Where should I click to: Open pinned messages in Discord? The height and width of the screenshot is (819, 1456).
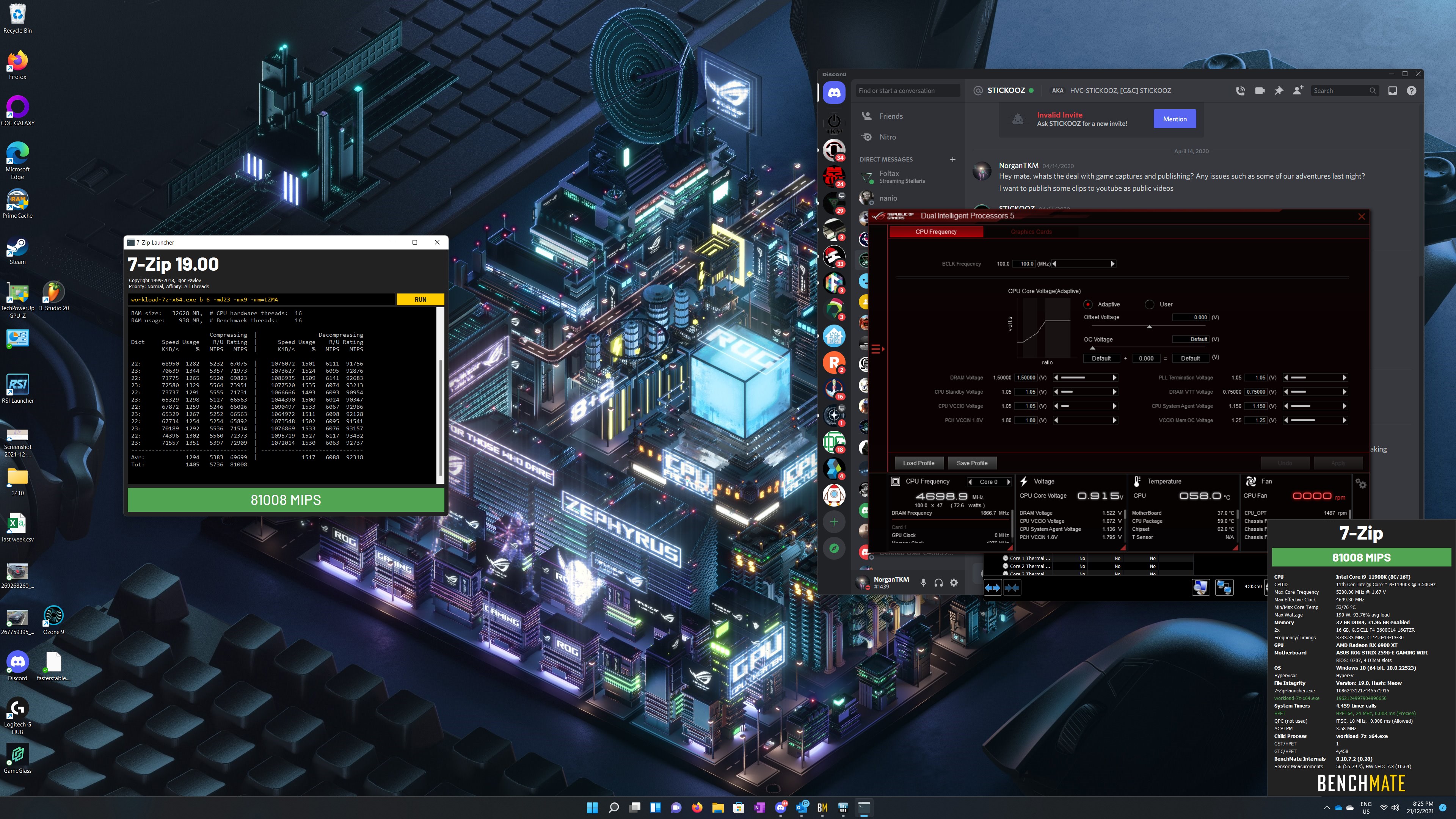(x=1279, y=91)
